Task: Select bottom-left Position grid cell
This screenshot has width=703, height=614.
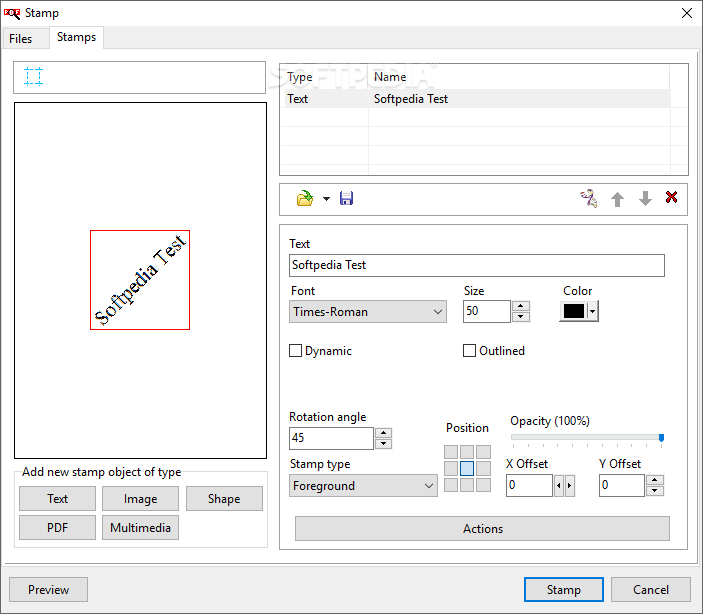Action: [451, 485]
